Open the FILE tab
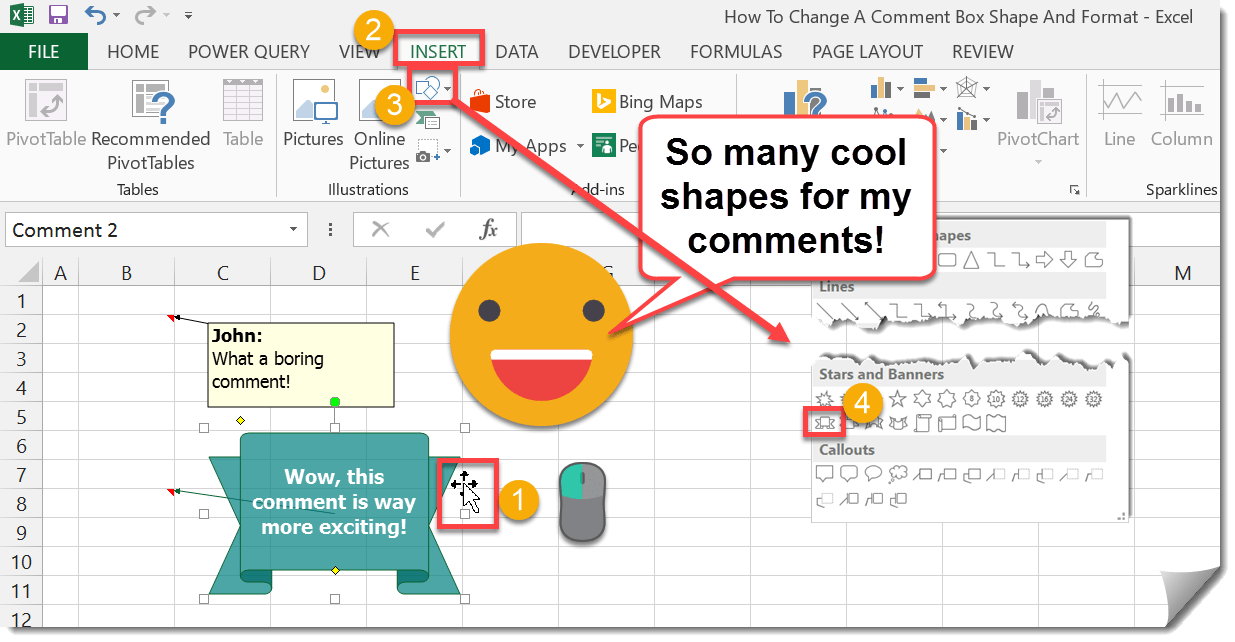 tap(43, 51)
